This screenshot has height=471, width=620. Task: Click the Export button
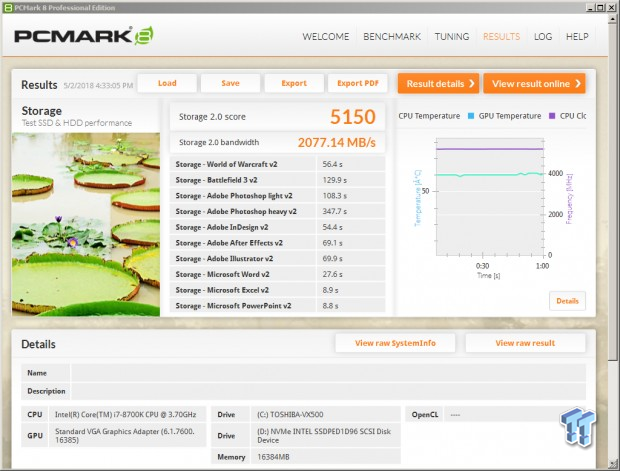[x=294, y=83]
